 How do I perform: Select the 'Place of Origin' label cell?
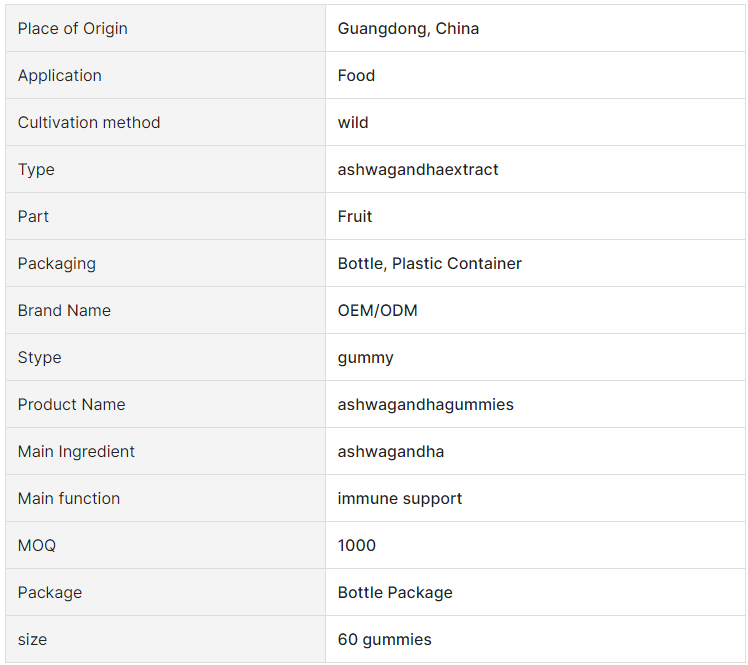pos(166,29)
